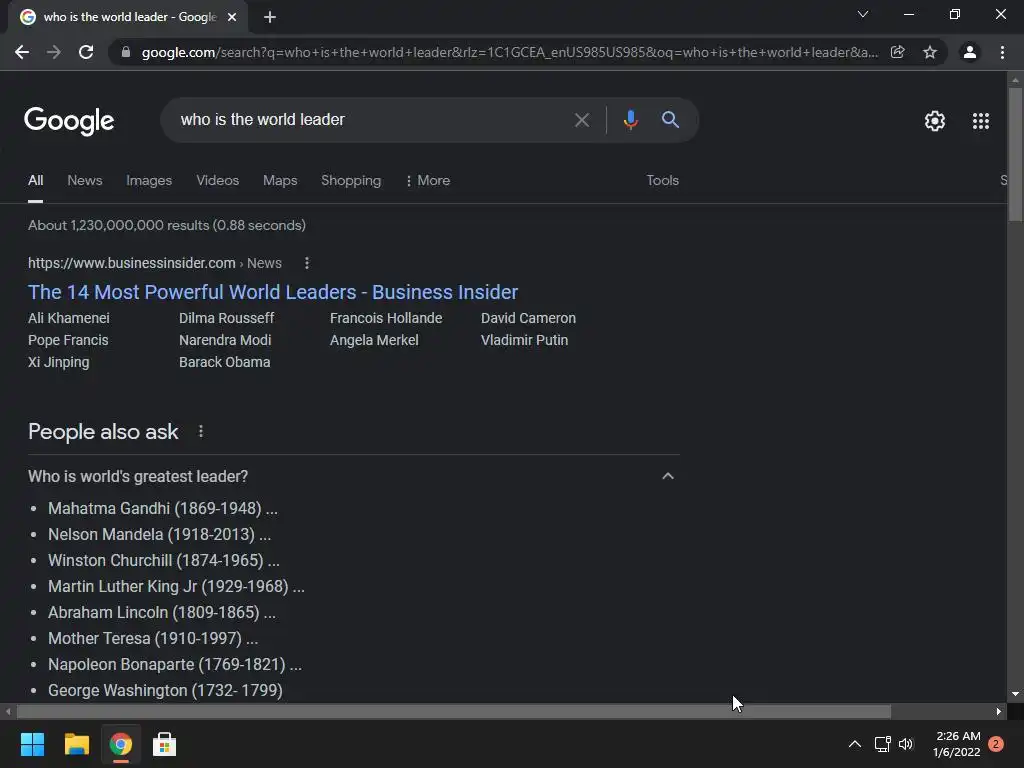Screen dimensions: 1024x768
Task: Click 'Vladimir Putin' in result list
Action: point(524,340)
